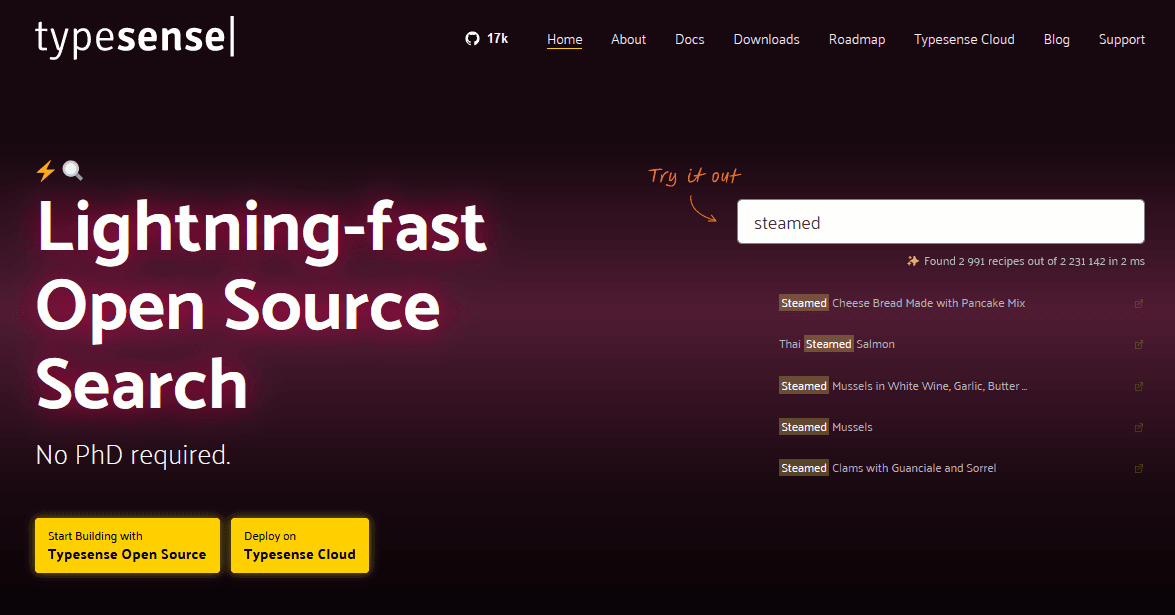Open external link icon for Steamed Cheese Bread

[x=1139, y=303]
